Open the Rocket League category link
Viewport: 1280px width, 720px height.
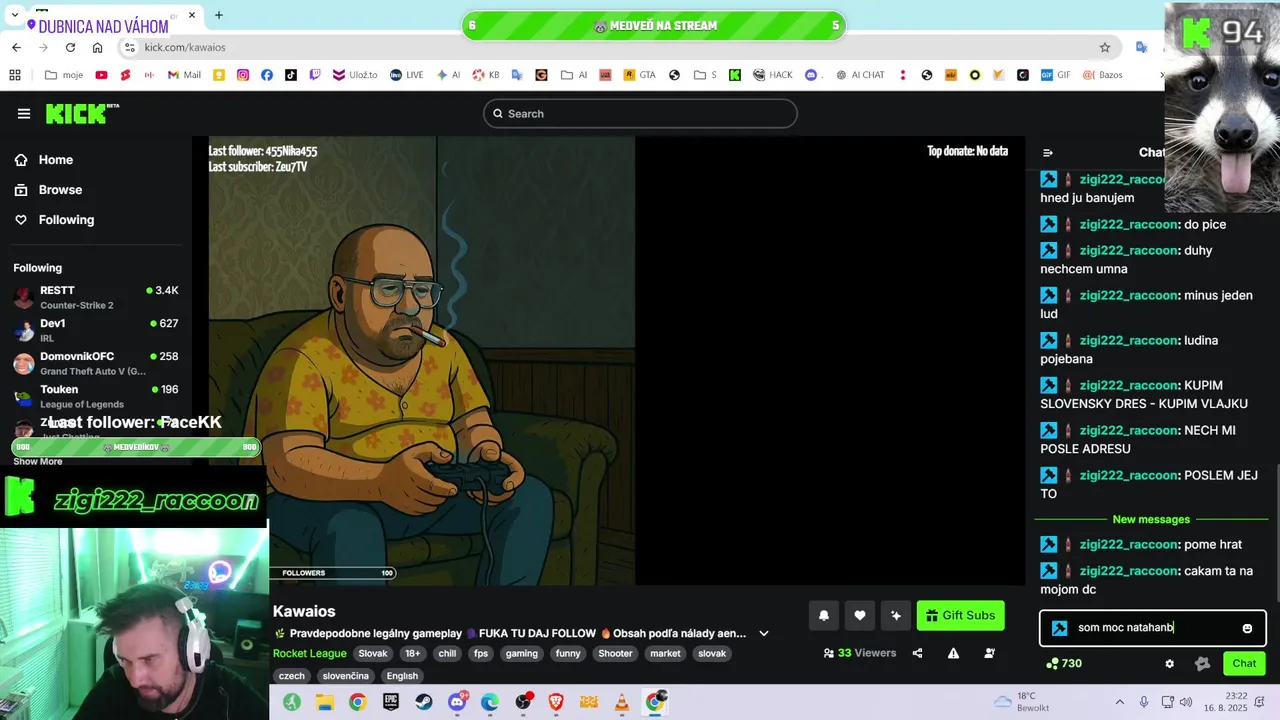310,653
